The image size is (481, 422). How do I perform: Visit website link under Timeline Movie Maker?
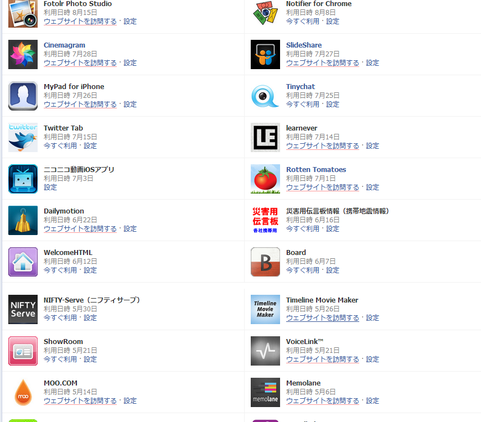click(322, 318)
